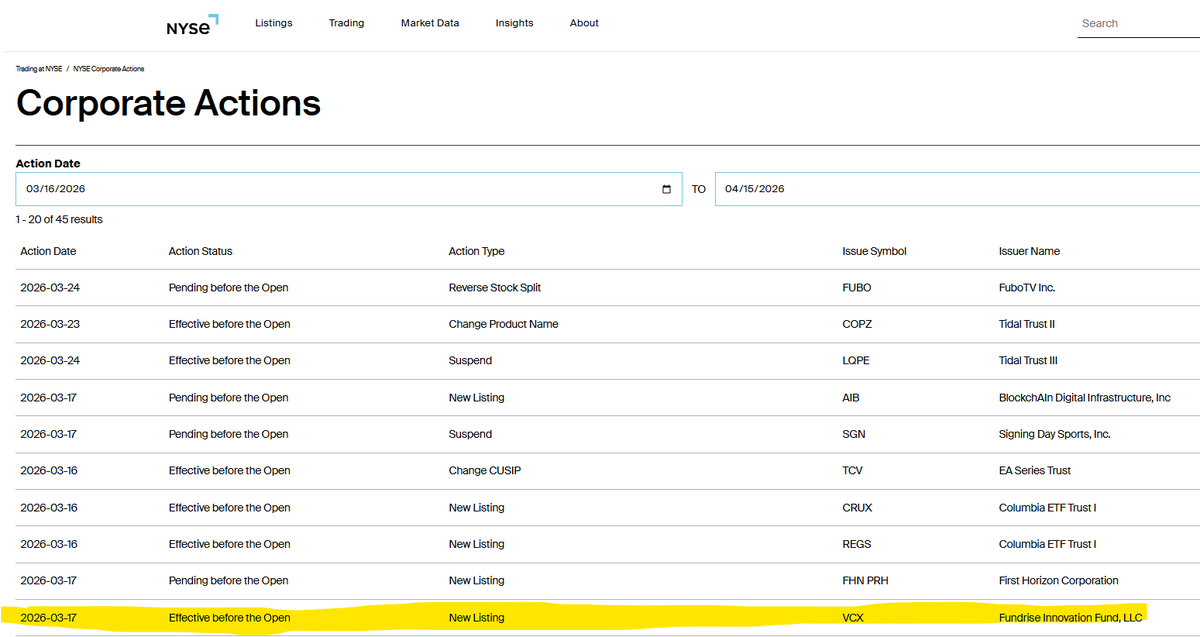Select the end date field 04/15/2026

click(957, 189)
